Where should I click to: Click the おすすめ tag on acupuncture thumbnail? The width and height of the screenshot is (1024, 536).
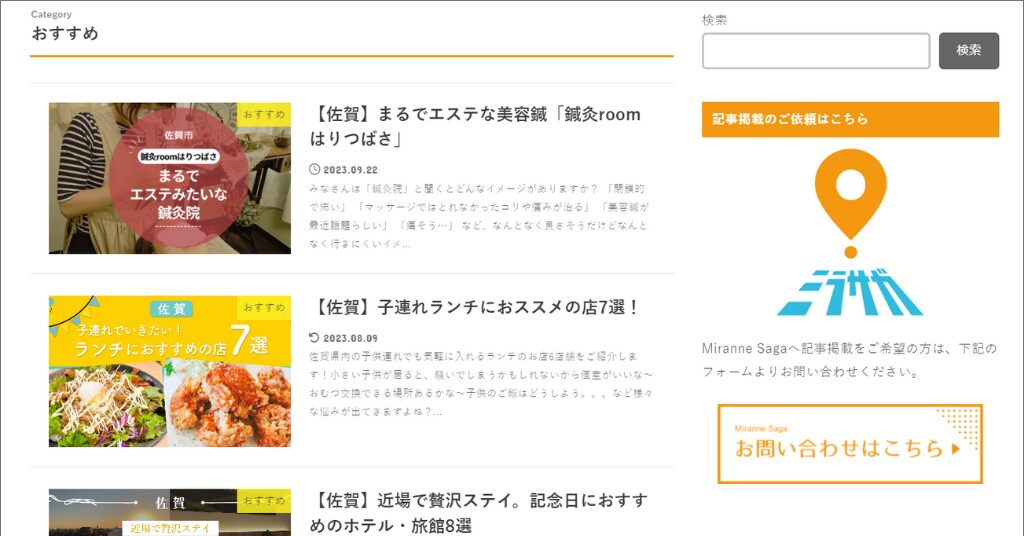tap(264, 114)
